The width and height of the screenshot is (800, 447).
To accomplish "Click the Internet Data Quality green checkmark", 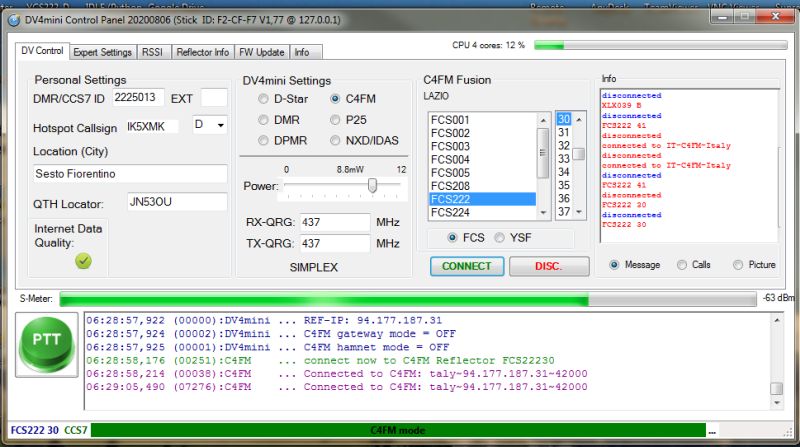I will 83,261.
